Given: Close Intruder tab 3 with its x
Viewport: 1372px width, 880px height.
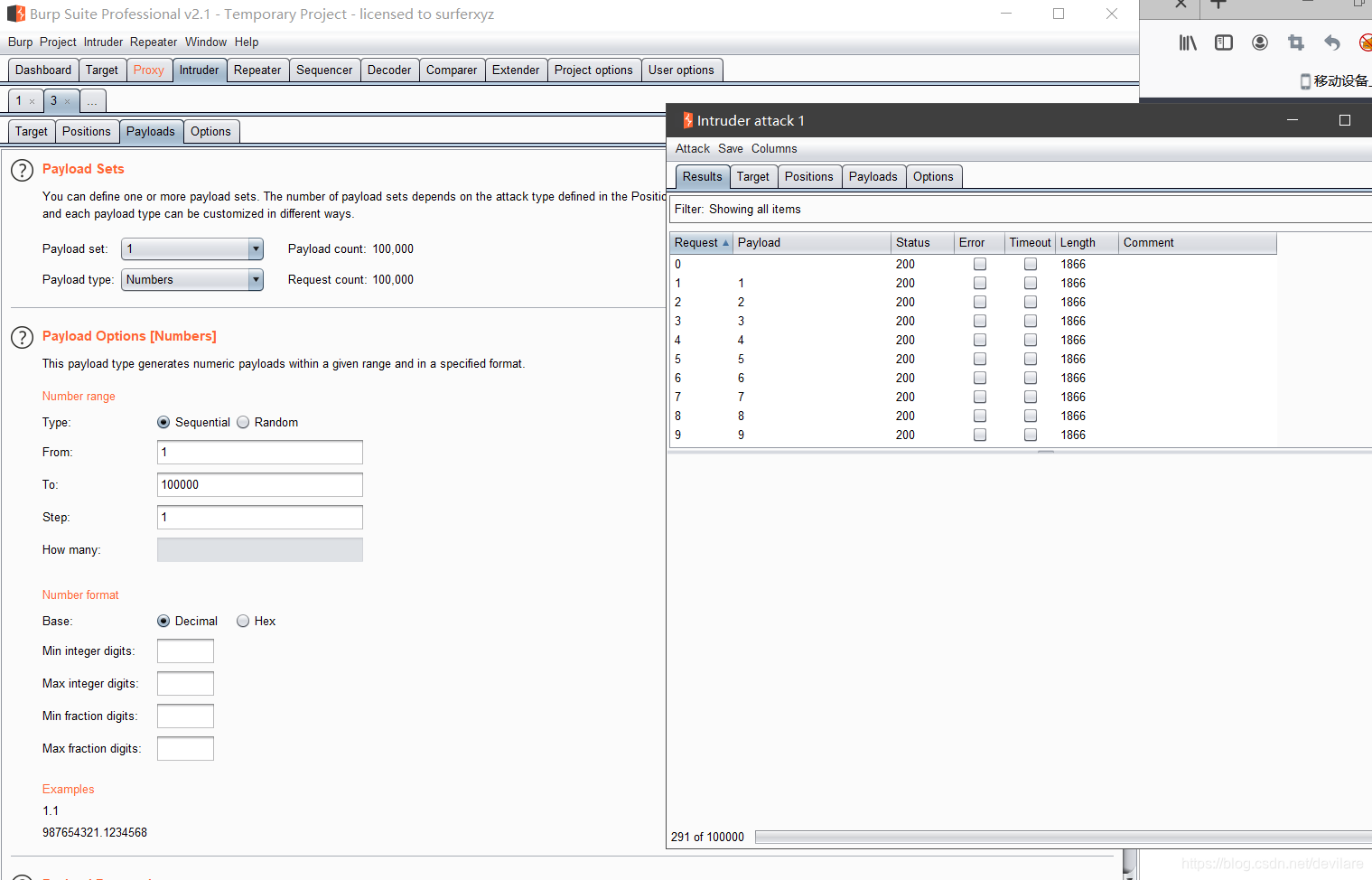Looking at the screenshot, I should coord(68,101).
